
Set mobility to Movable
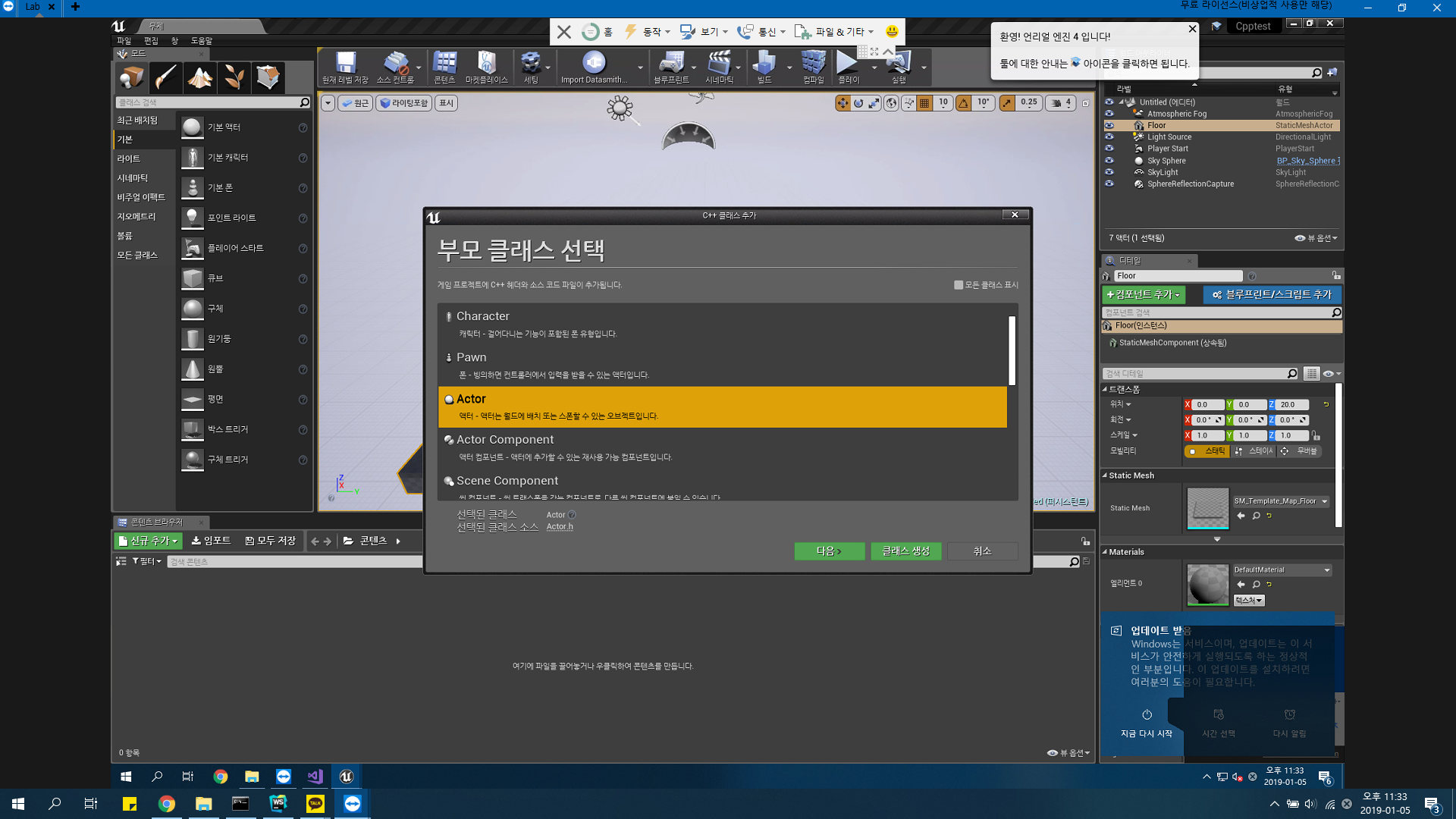(x=1300, y=451)
